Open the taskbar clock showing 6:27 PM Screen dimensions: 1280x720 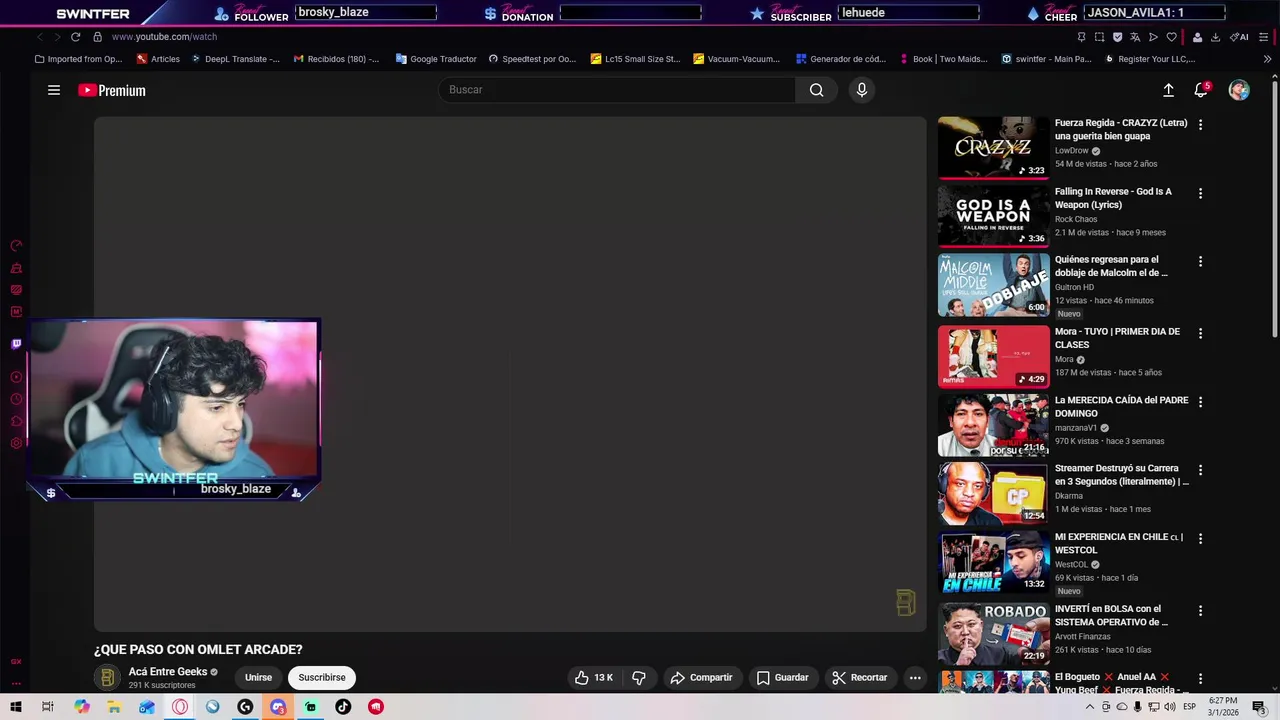click(x=1223, y=707)
